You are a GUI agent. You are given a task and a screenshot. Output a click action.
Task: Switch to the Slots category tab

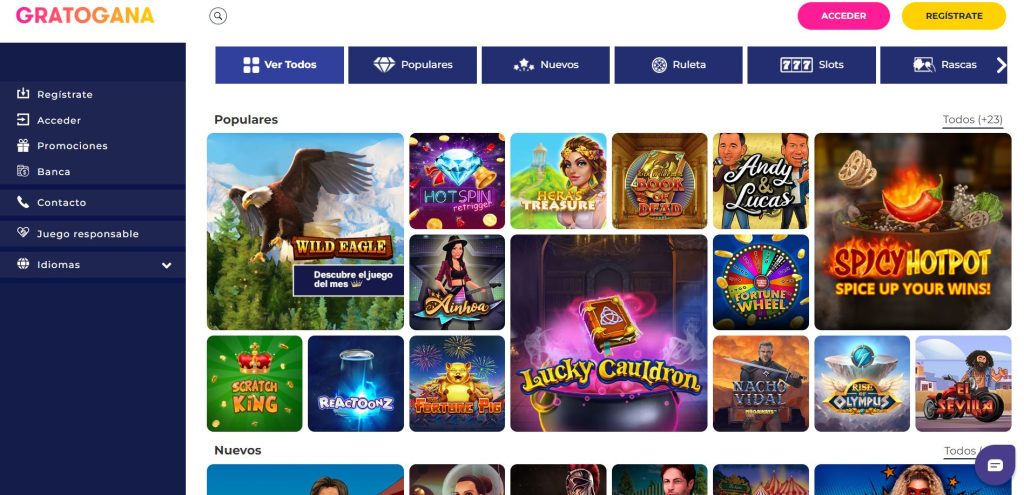pyautogui.click(x=811, y=65)
